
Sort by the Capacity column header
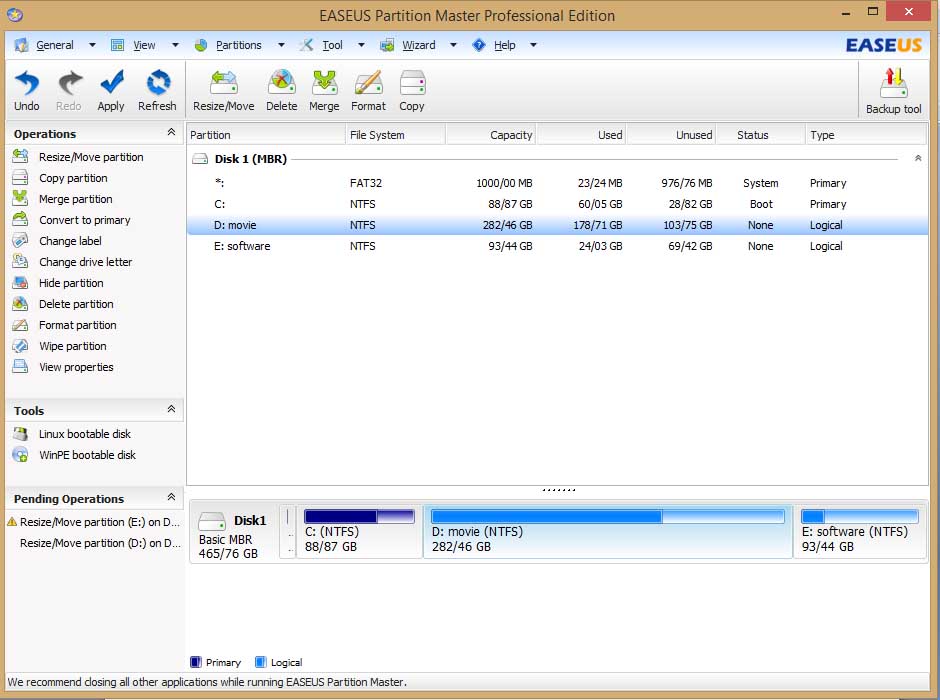click(x=490, y=135)
